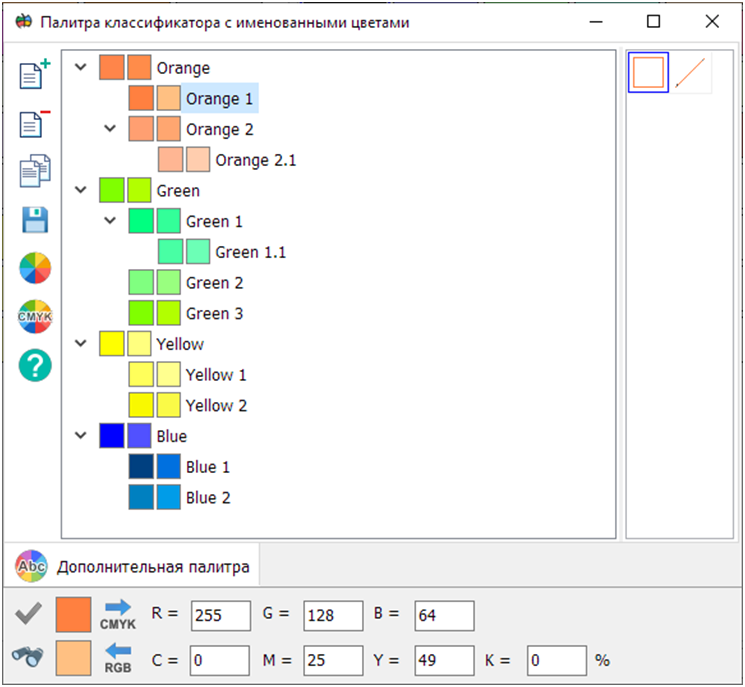Screen dimensions: 745x687
Task: Click the remove color icon
Action: point(36,124)
